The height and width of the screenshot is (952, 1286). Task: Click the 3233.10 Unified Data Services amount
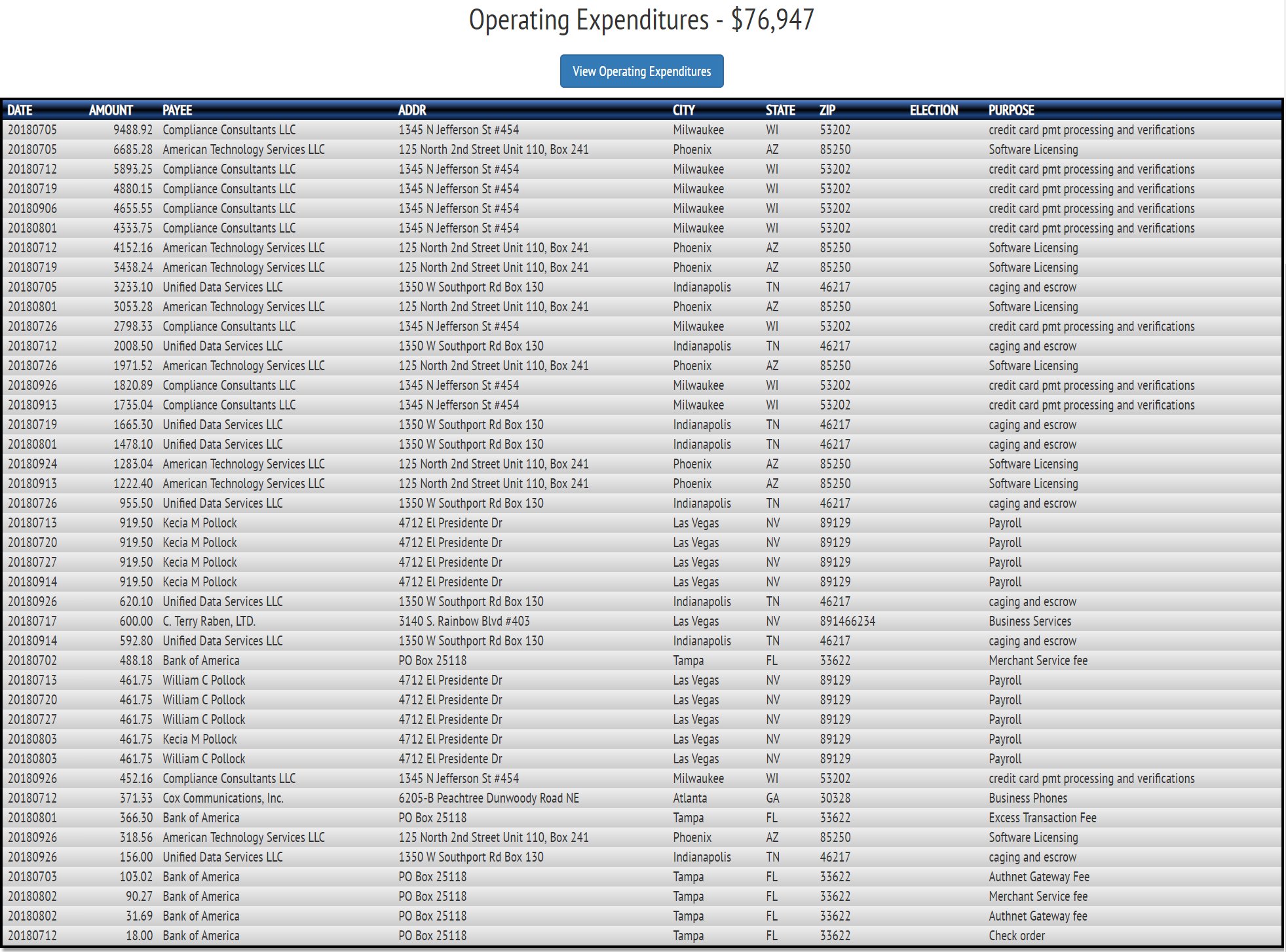coord(132,287)
